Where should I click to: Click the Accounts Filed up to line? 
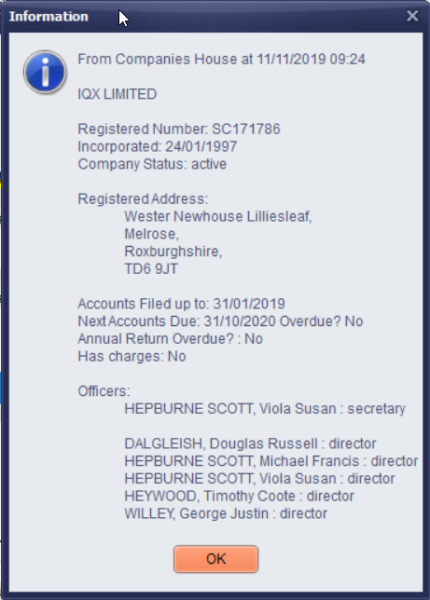[181, 304]
